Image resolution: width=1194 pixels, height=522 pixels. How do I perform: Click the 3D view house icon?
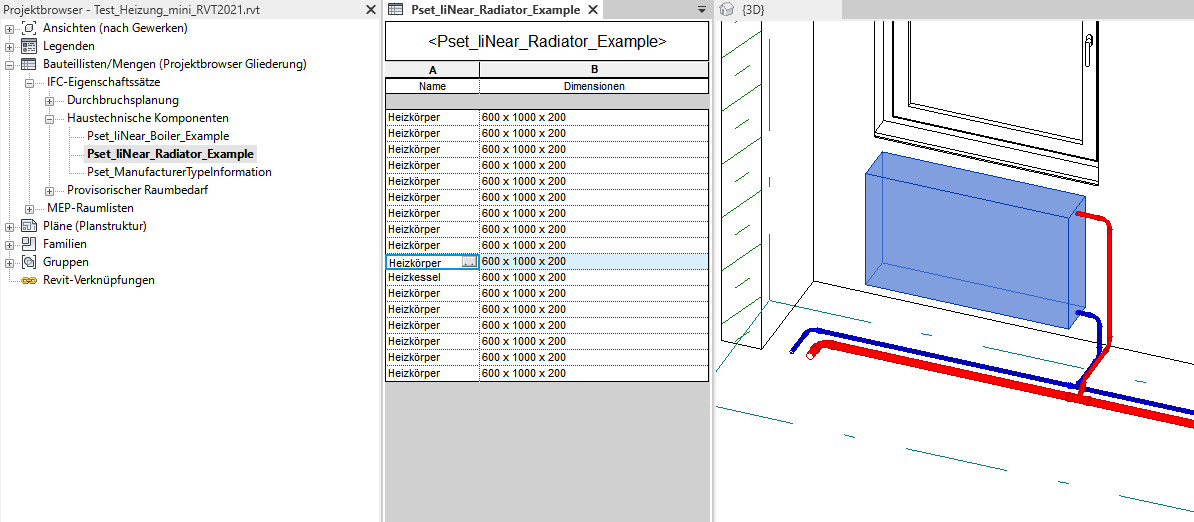[728, 9]
